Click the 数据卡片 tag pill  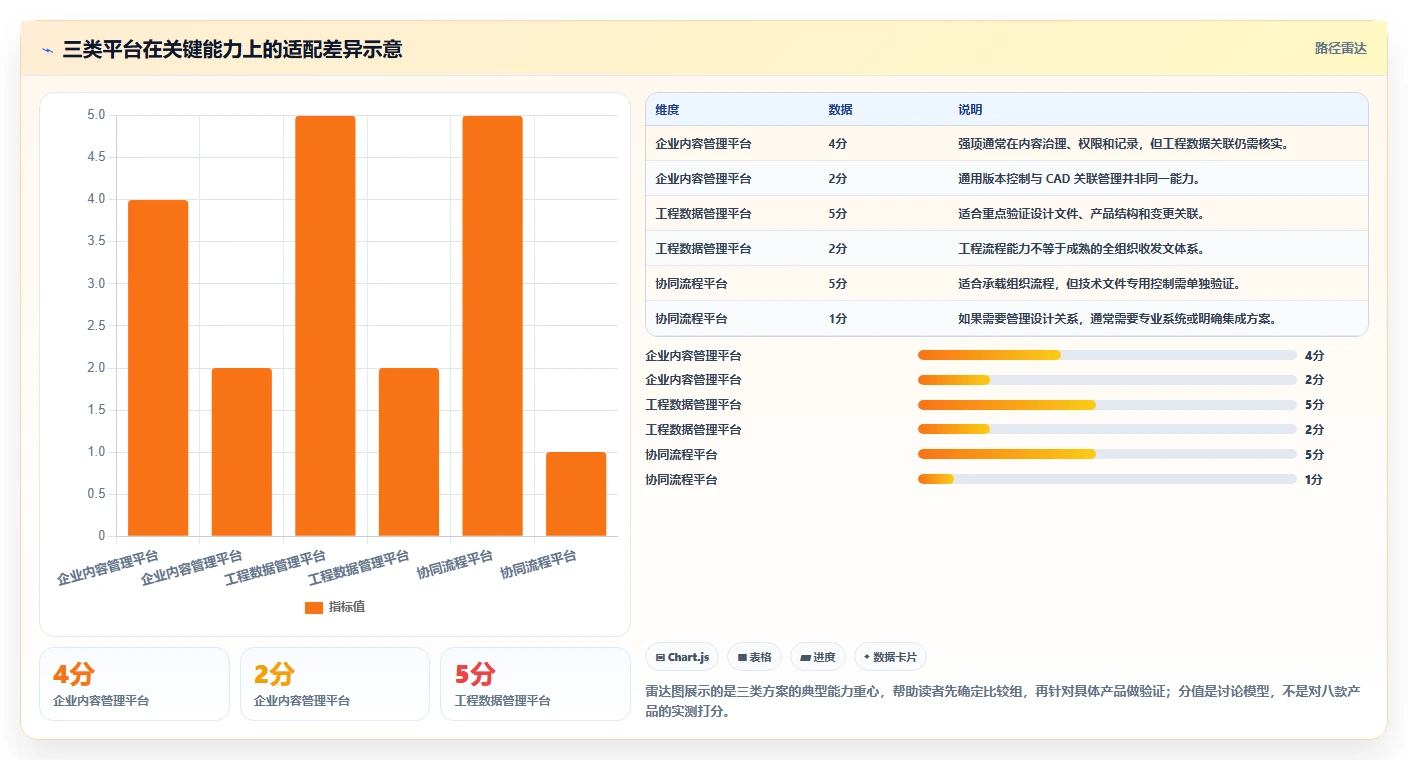point(890,657)
